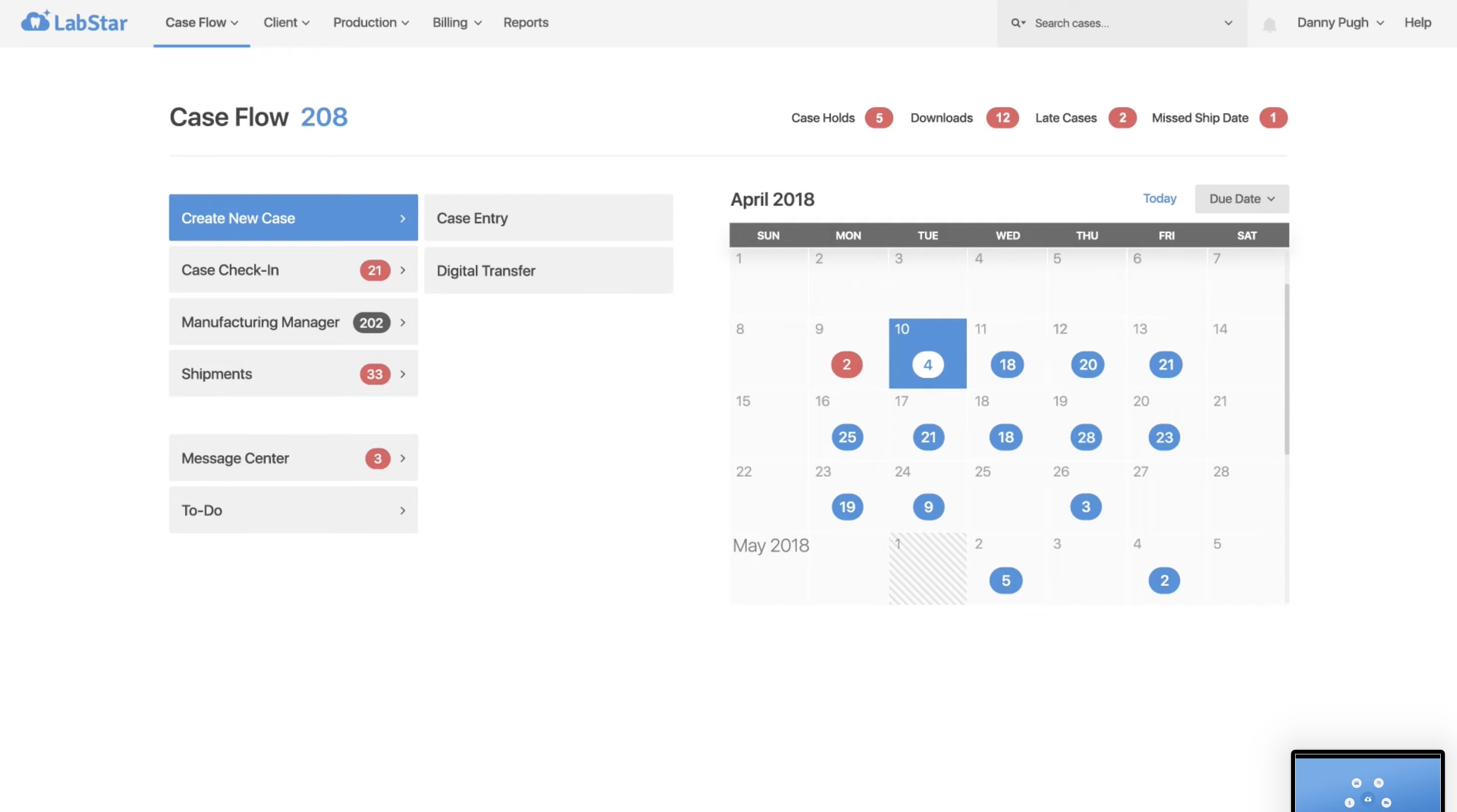Click the Late Cases badge showing 2

[1122, 118]
